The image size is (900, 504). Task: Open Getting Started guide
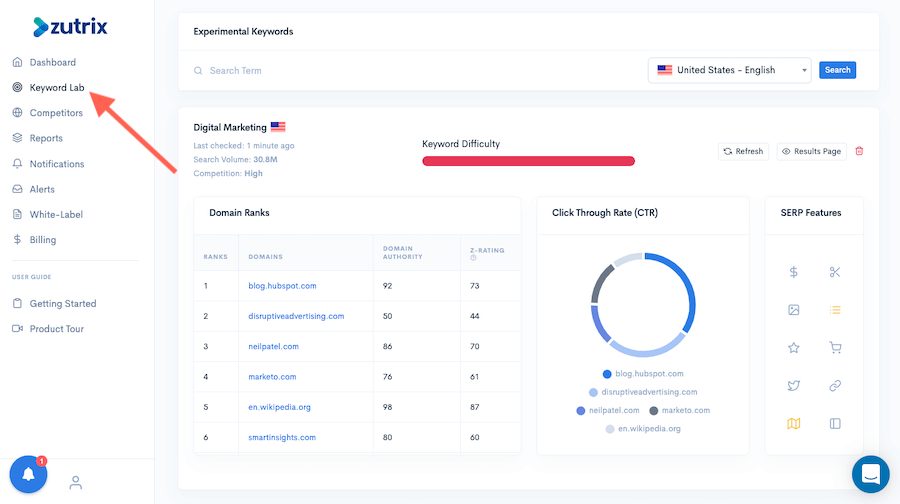(x=63, y=303)
